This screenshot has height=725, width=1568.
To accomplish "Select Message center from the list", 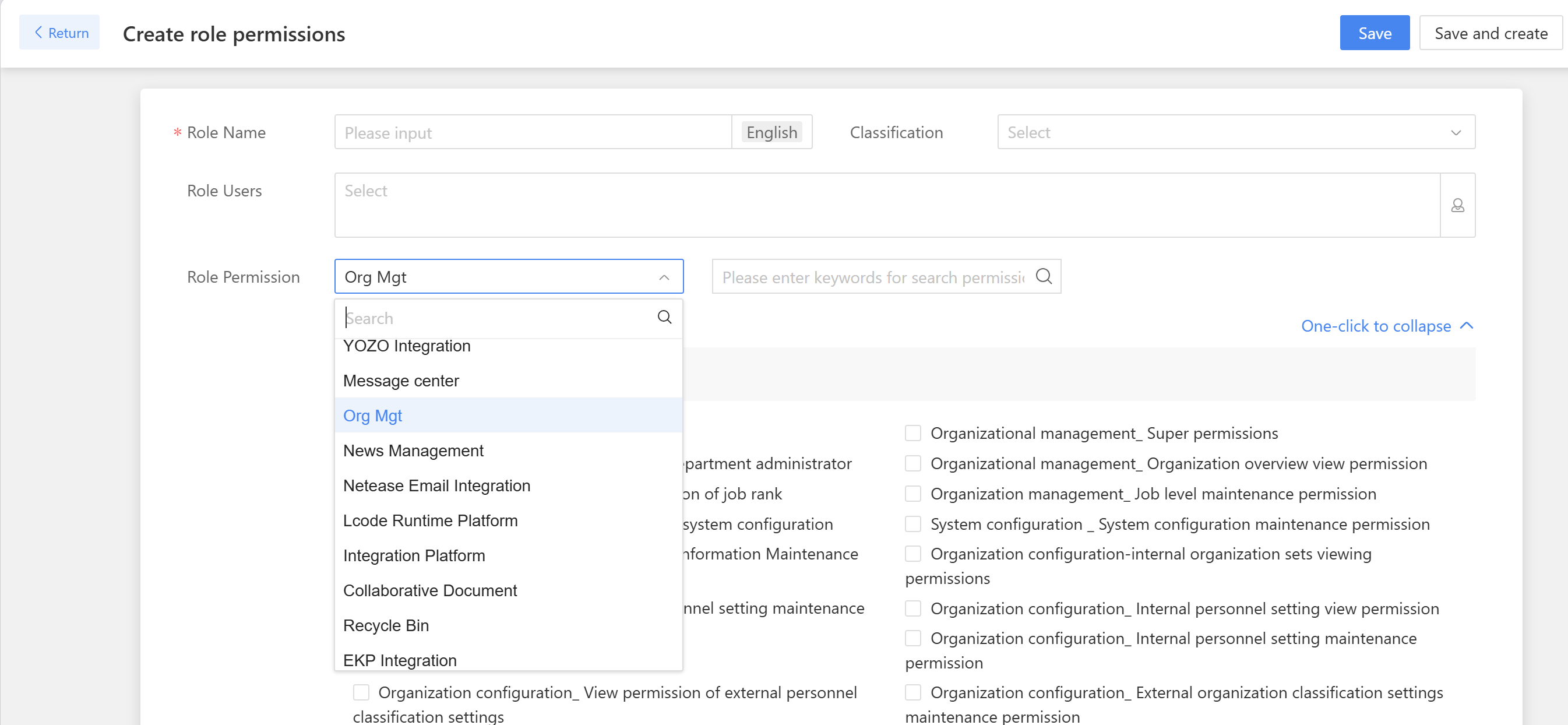I will point(401,381).
